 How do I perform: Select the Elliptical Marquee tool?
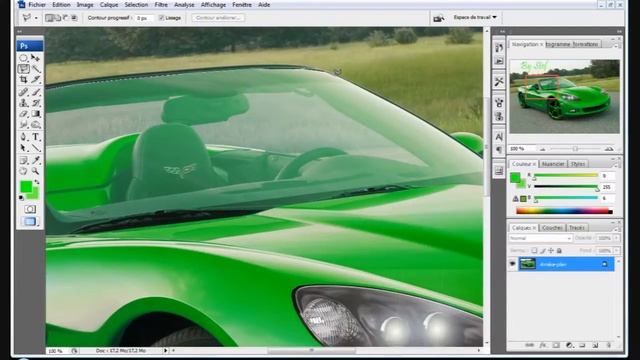23,58
